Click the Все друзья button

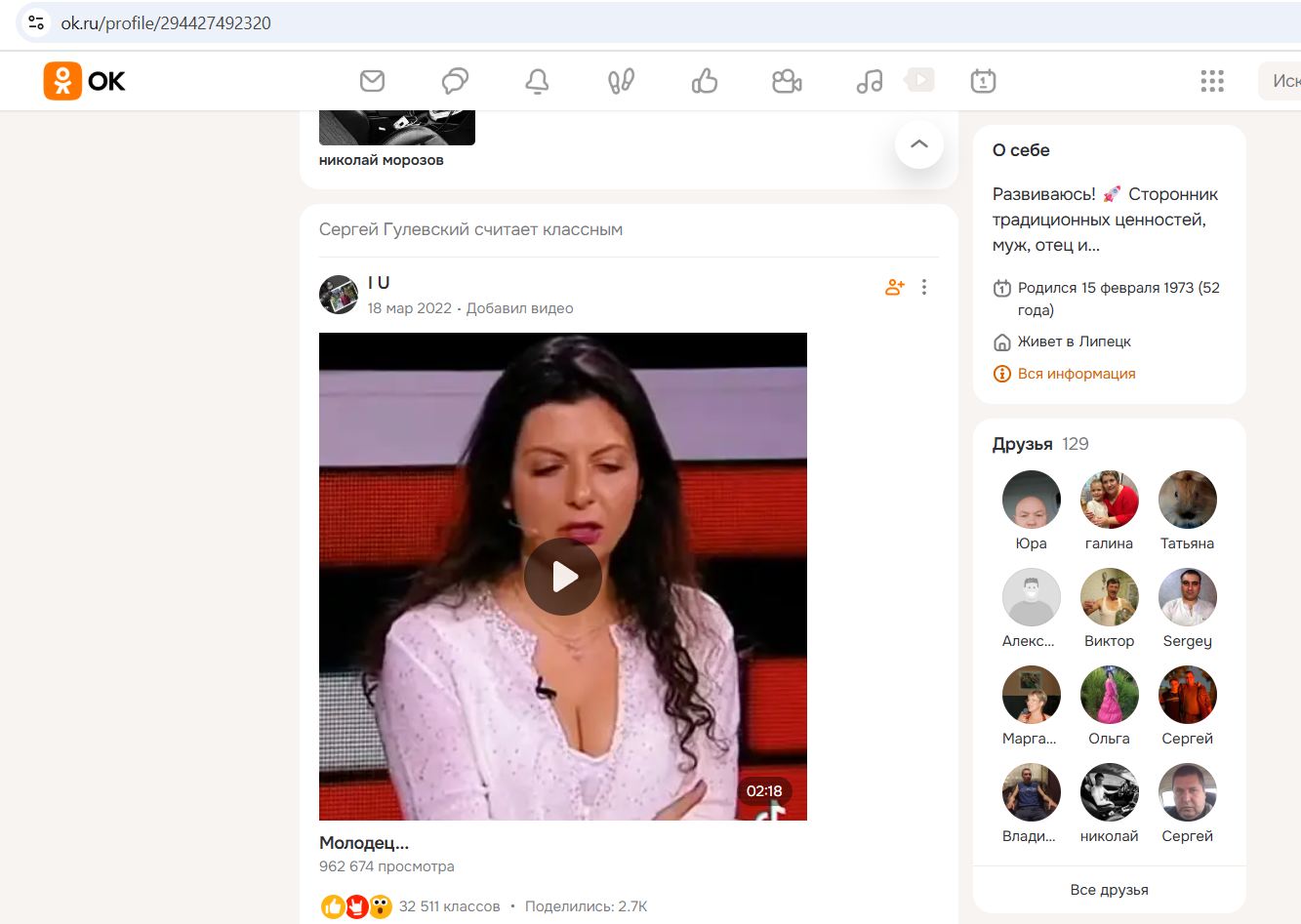point(1109,890)
